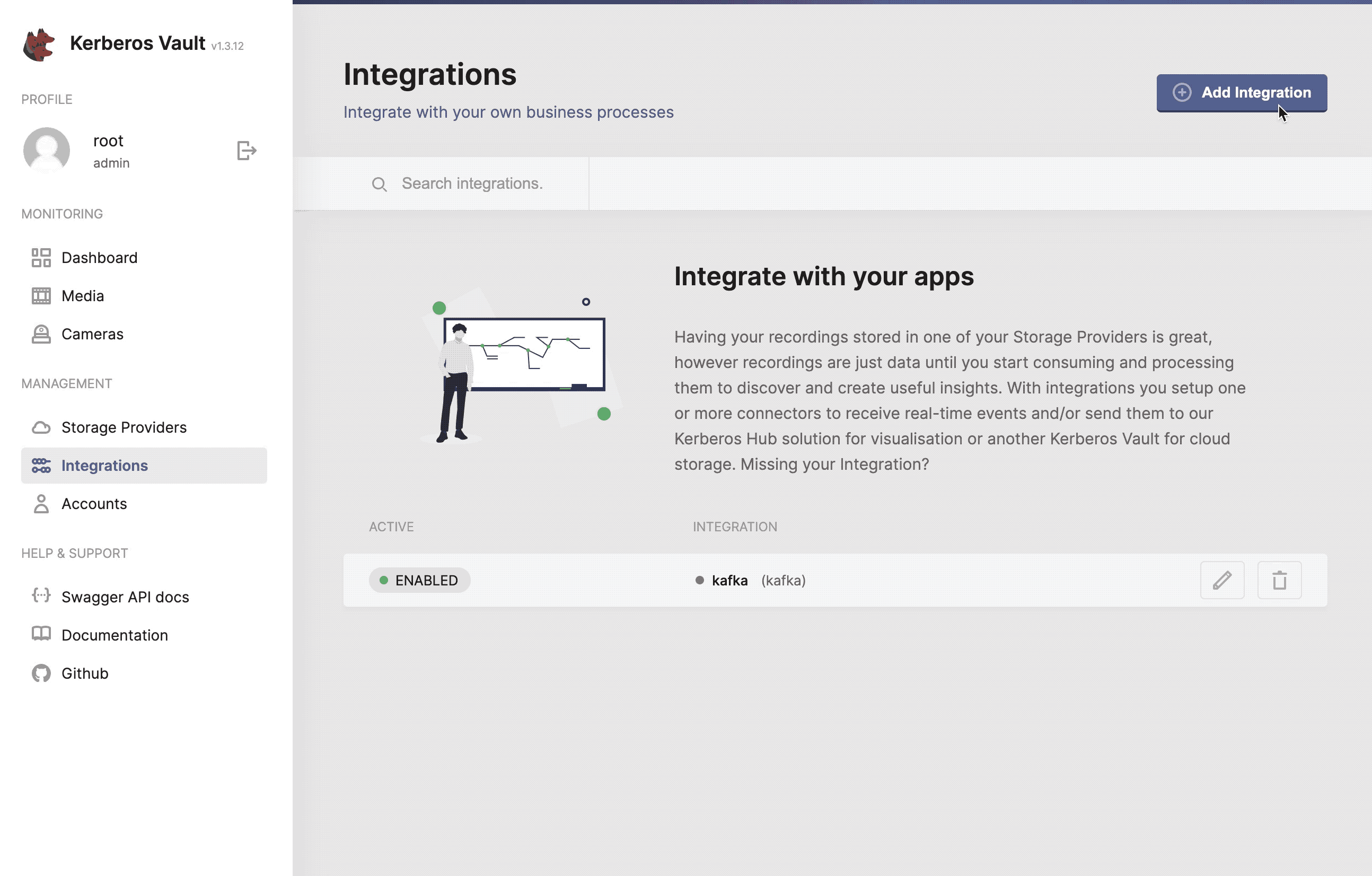
Task: Click Add Integration button
Action: coord(1242,92)
